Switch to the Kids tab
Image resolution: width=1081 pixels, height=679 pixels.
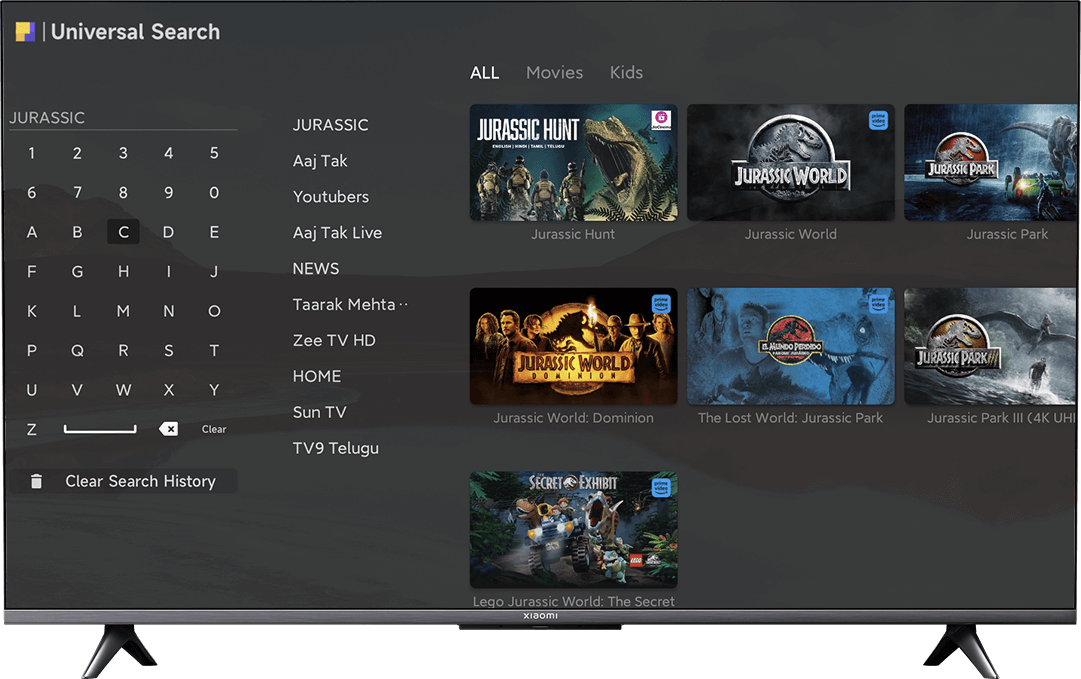(x=626, y=73)
